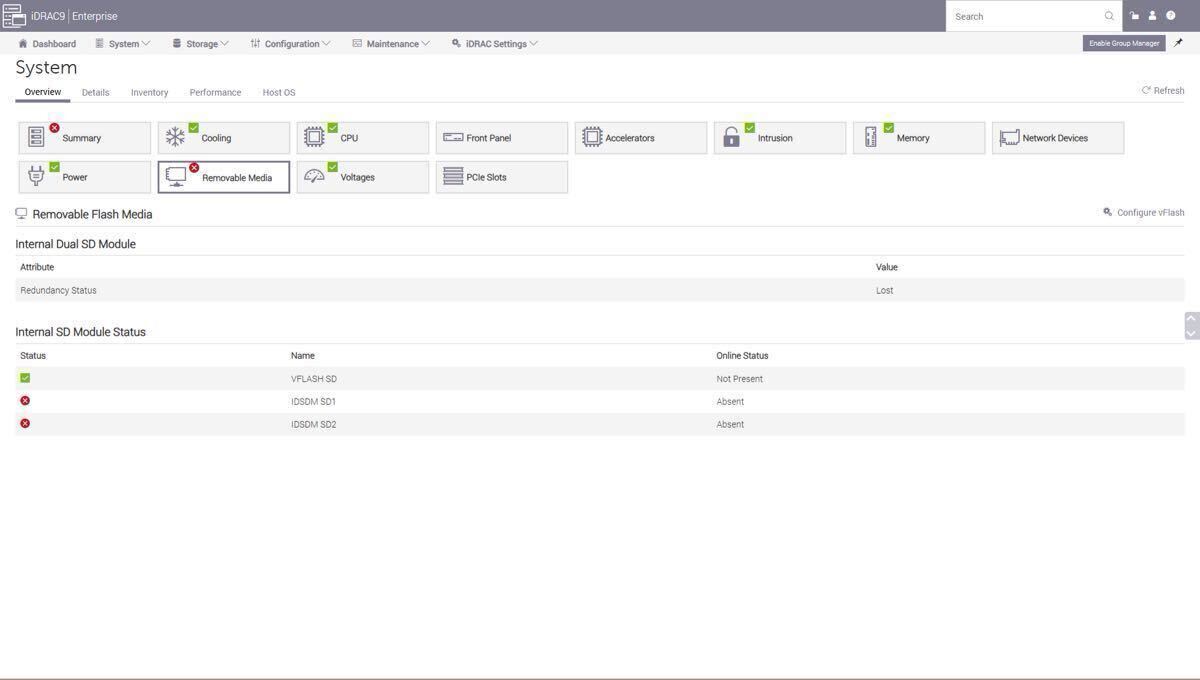Open the Configure vFlash link

coord(1144,212)
